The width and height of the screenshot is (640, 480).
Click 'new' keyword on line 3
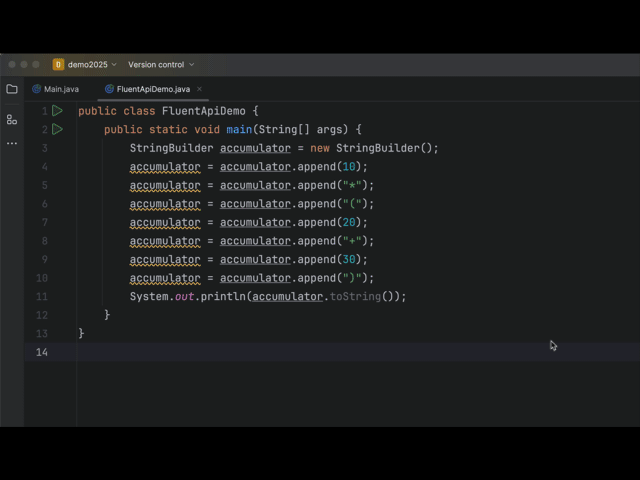pos(320,148)
